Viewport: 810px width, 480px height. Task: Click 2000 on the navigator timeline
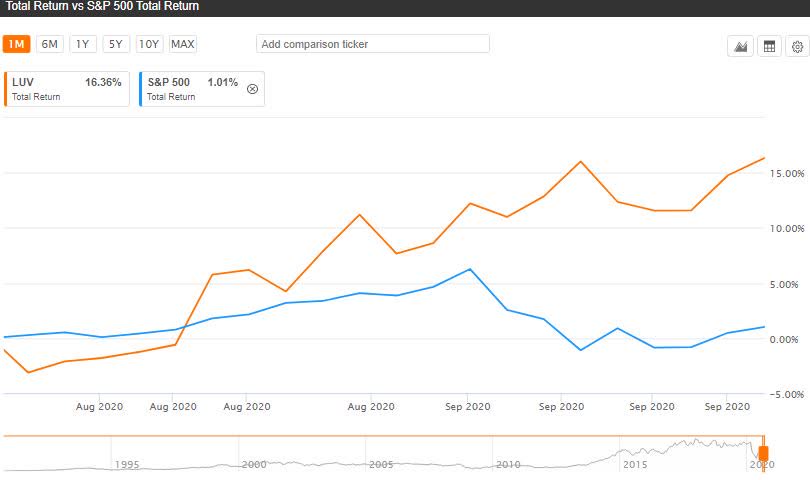254,464
